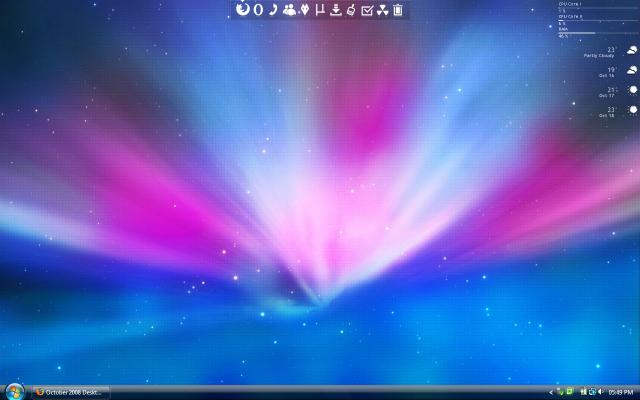Open the Windows Start orb
Image resolution: width=640 pixels, height=400 pixels.
15,392
